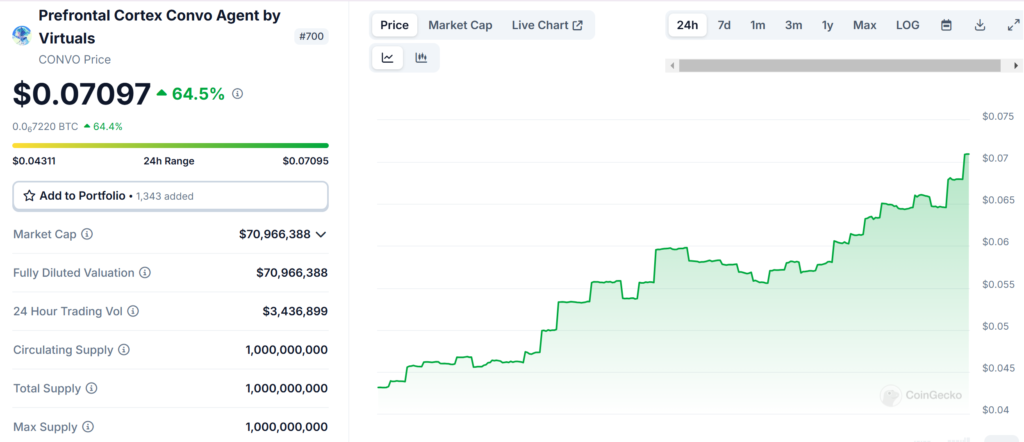Select the 24h time range

[687, 25]
